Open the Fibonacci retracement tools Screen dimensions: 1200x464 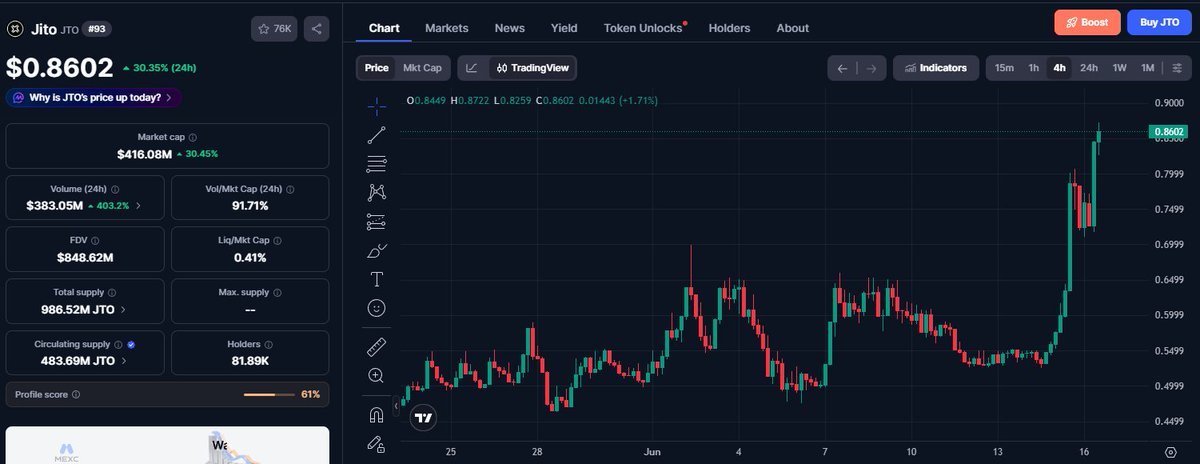click(x=376, y=163)
